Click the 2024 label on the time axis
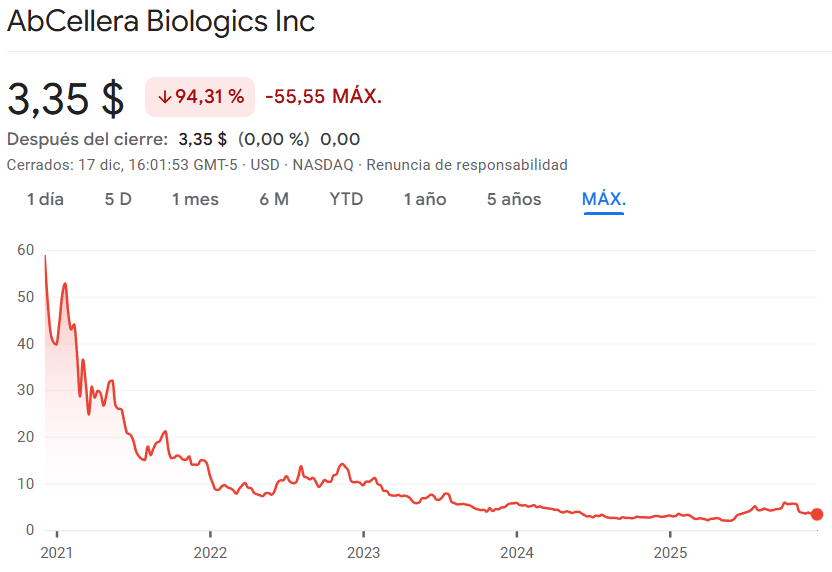The width and height of the screenshot is (832, 572). pos(517,551)
